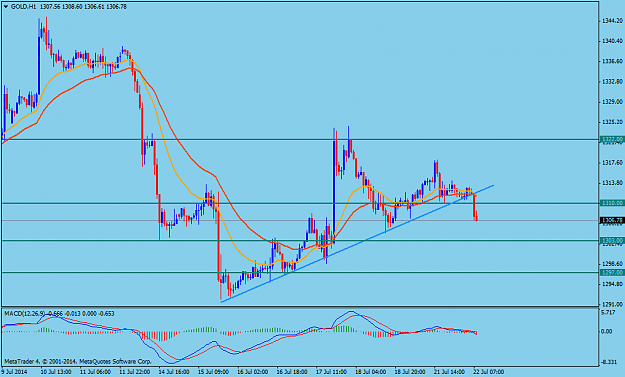
Task: Click the 15 Jul 09:00 time label
Action: [214, 372]
